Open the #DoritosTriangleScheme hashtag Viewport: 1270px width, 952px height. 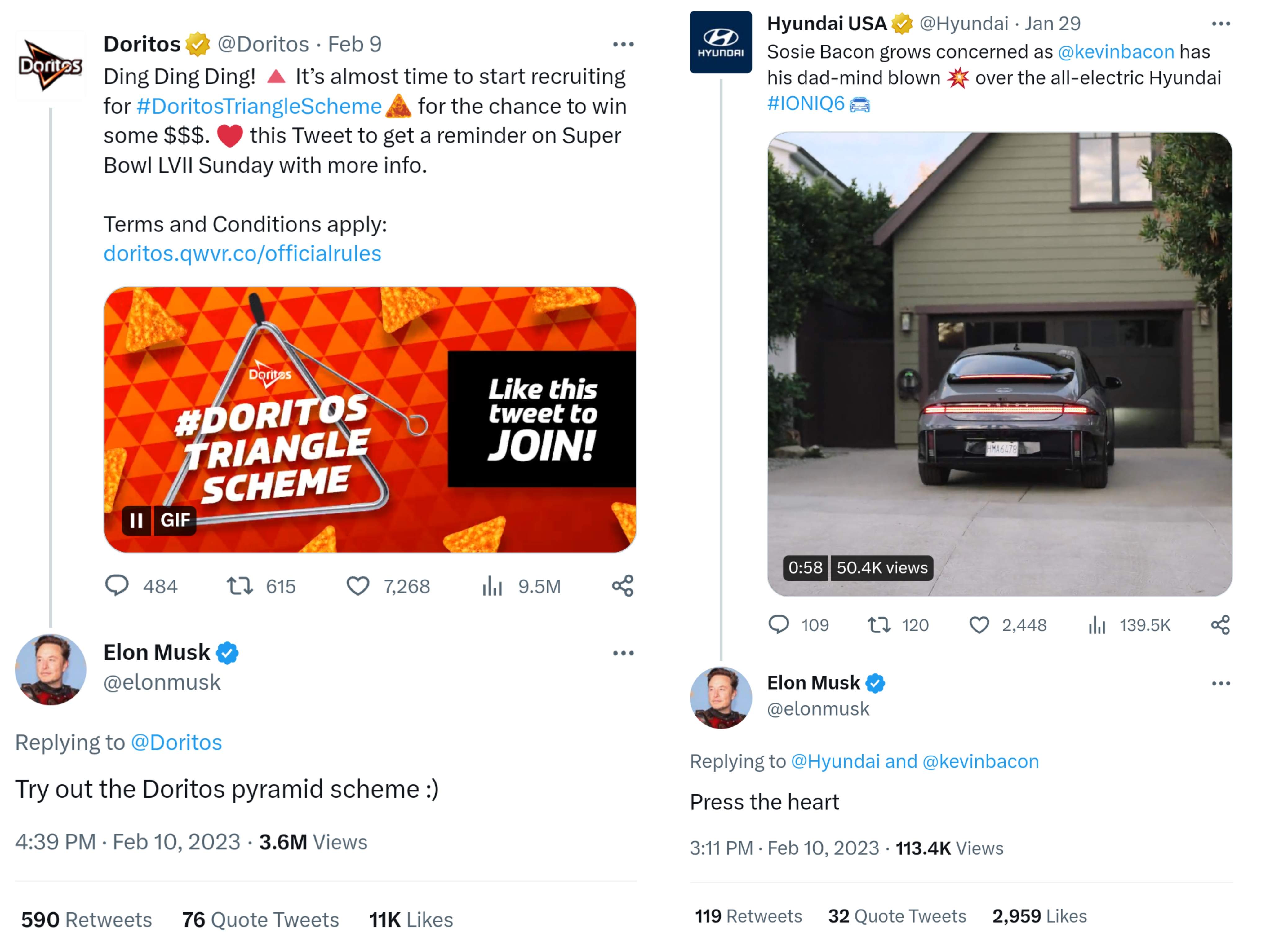coord(259,106)
